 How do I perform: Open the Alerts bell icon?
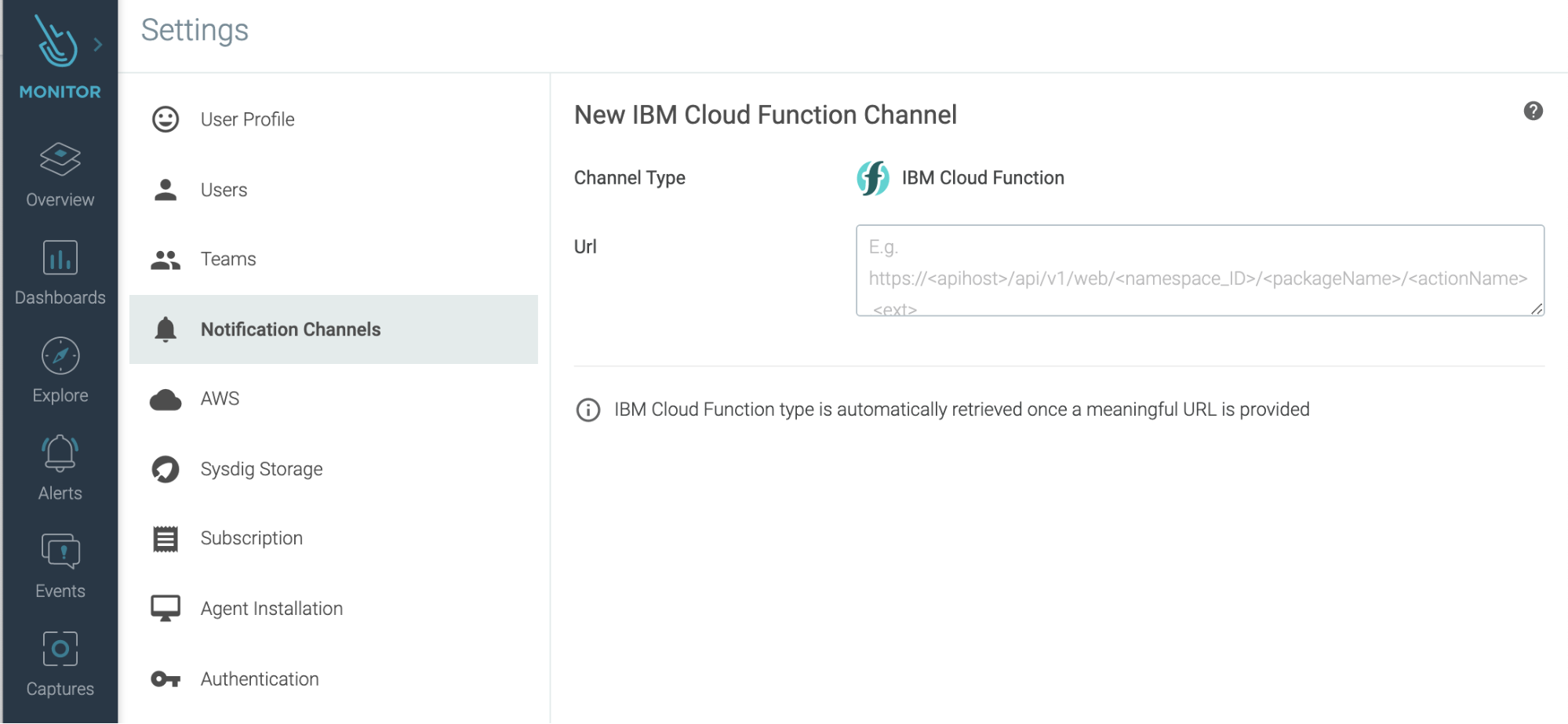pos(60,453)
